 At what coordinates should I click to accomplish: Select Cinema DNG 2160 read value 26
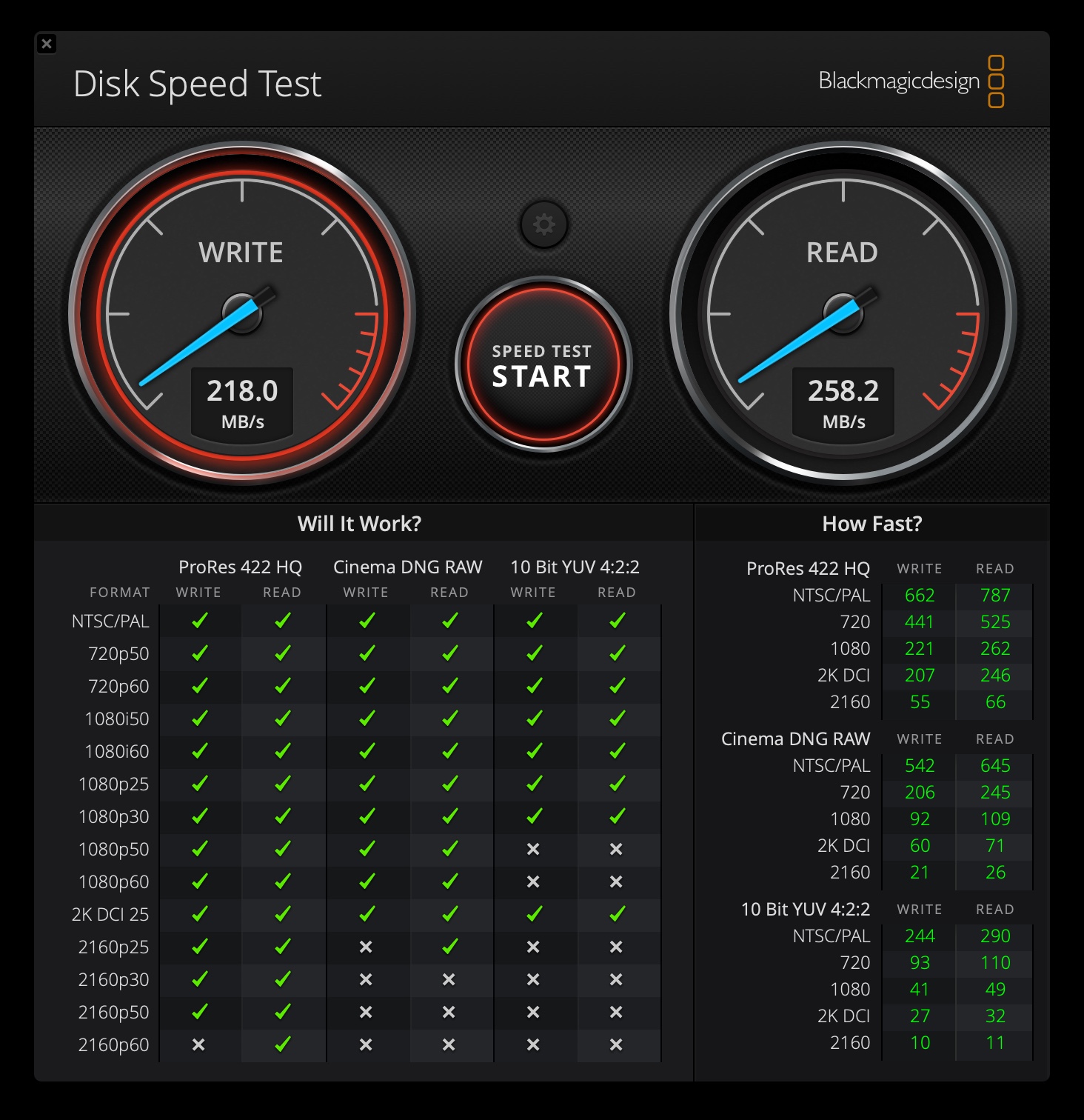click(995, 873)
